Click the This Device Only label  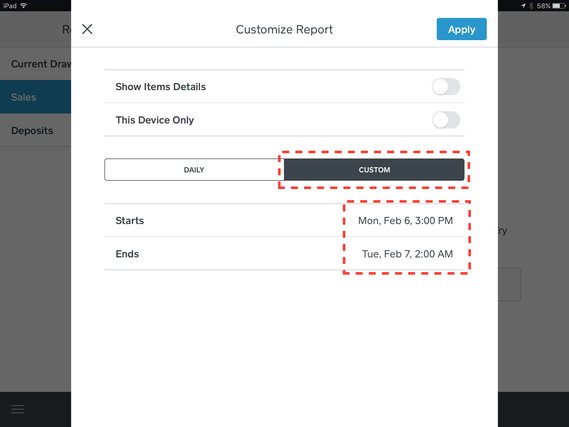pos(155,120)
